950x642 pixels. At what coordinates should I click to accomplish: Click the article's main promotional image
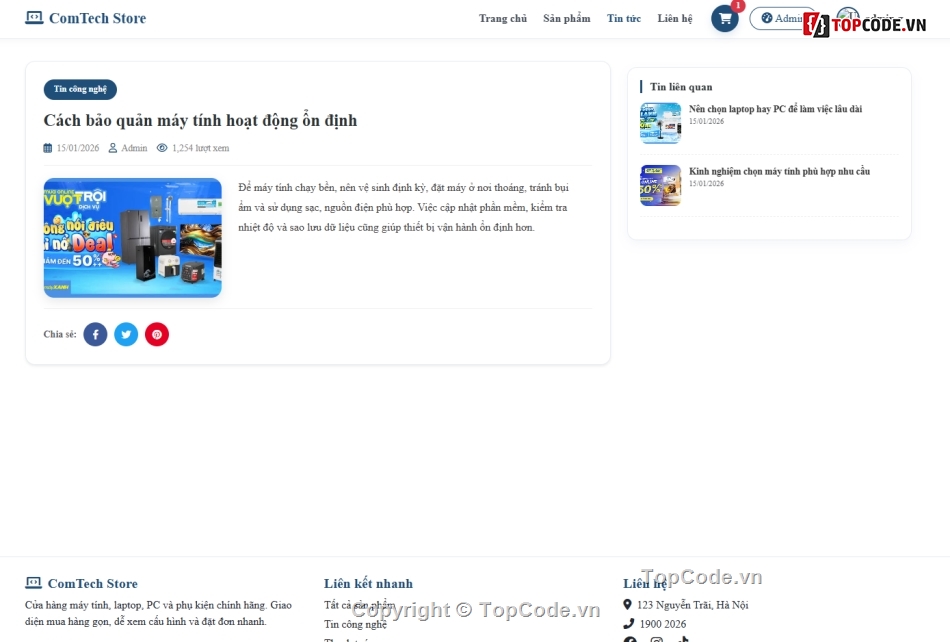tap(133, 237)
